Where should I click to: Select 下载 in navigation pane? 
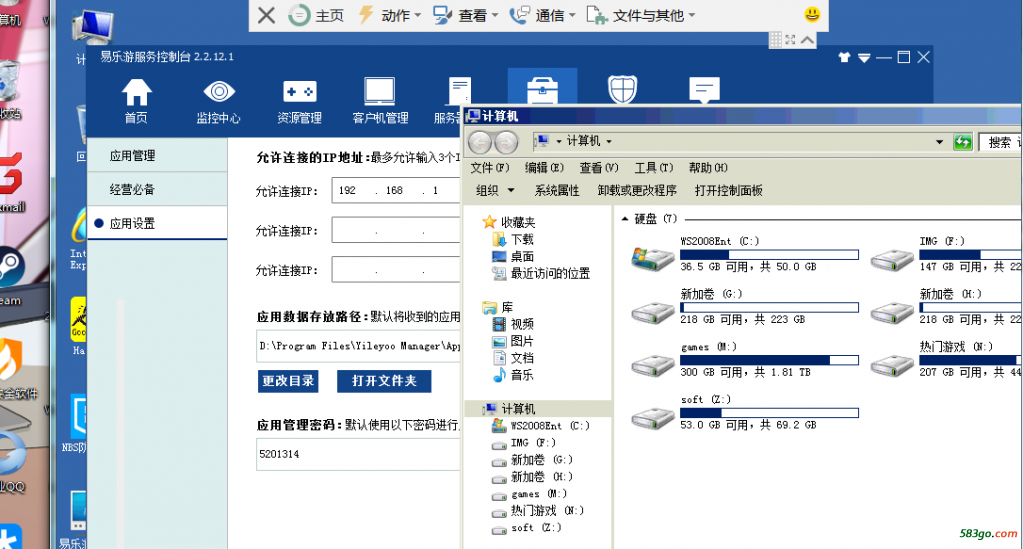513,239
